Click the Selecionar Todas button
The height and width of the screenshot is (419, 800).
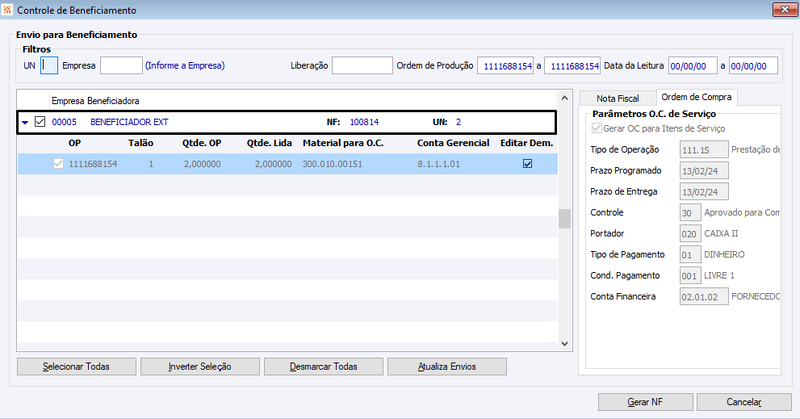[x=77, y=366]
